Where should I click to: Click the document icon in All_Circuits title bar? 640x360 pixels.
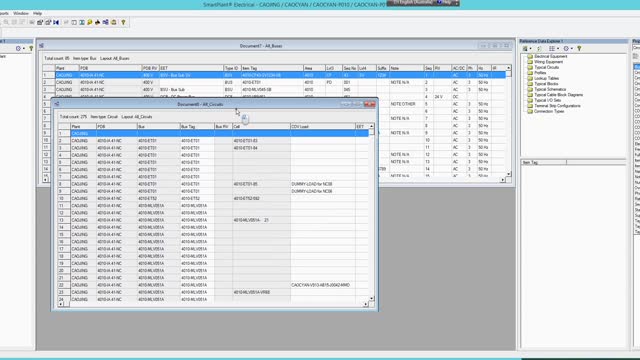[x=57, y=104]
